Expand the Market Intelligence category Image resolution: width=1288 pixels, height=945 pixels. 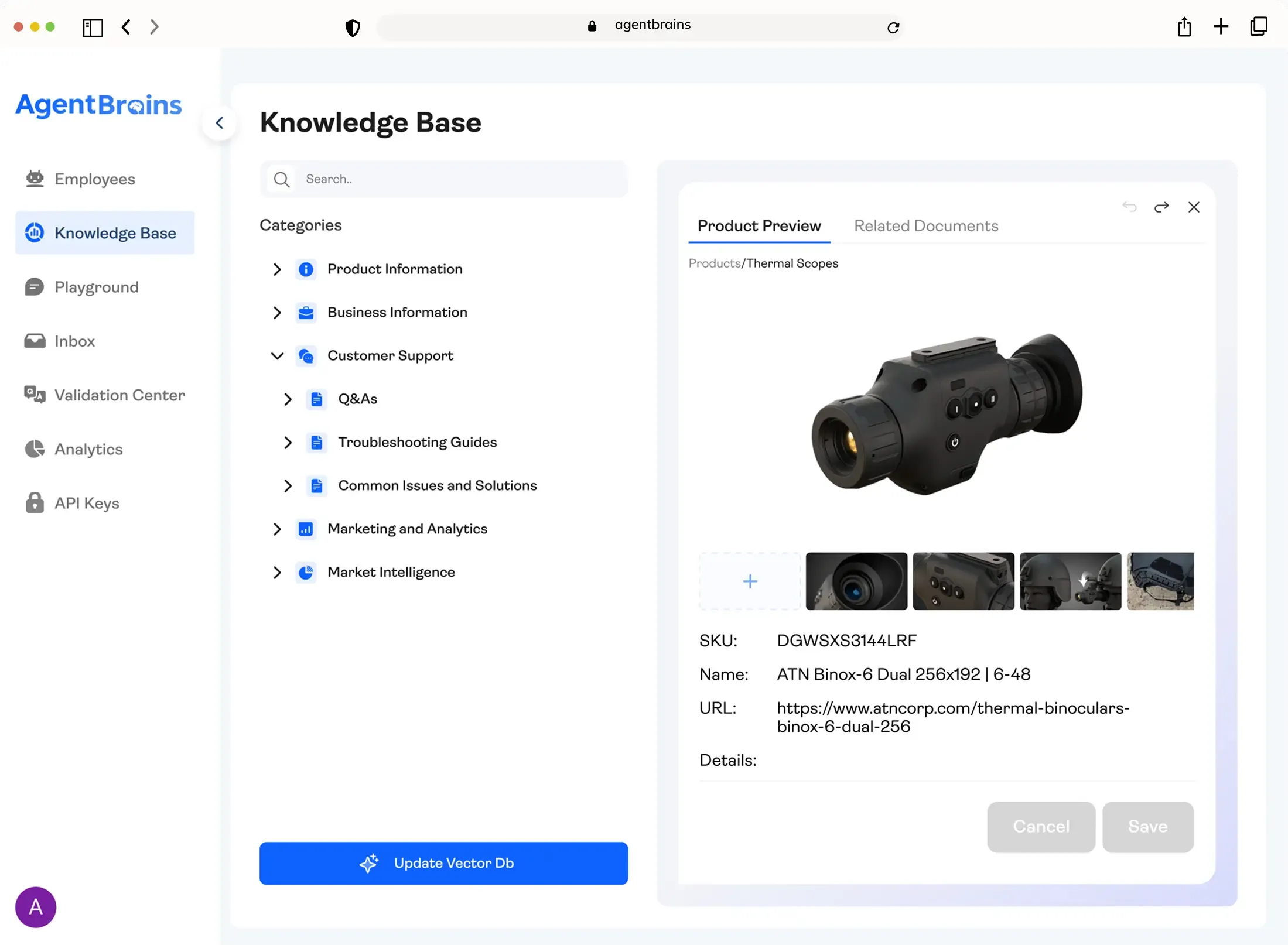coord(277,573)
